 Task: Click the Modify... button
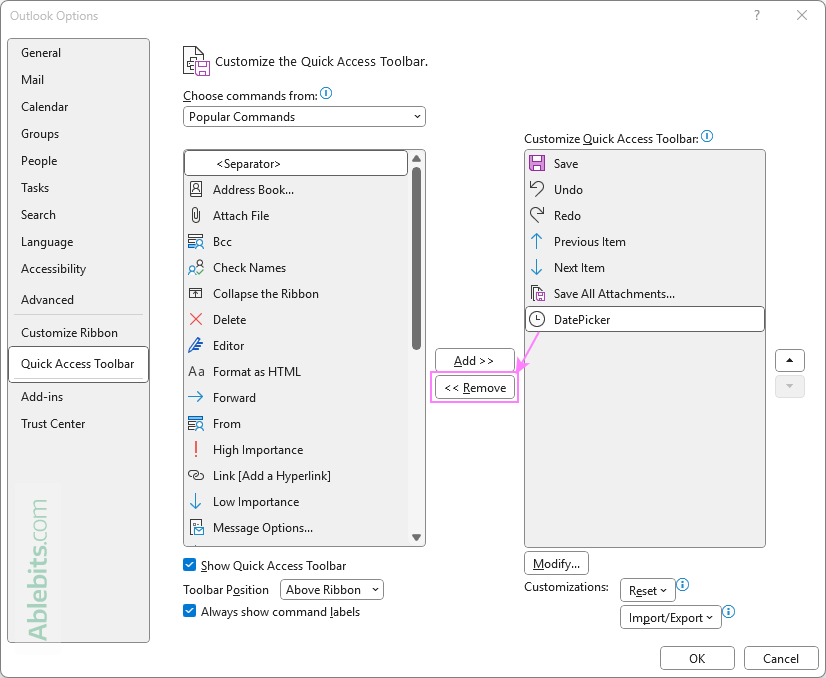[556, 564]
